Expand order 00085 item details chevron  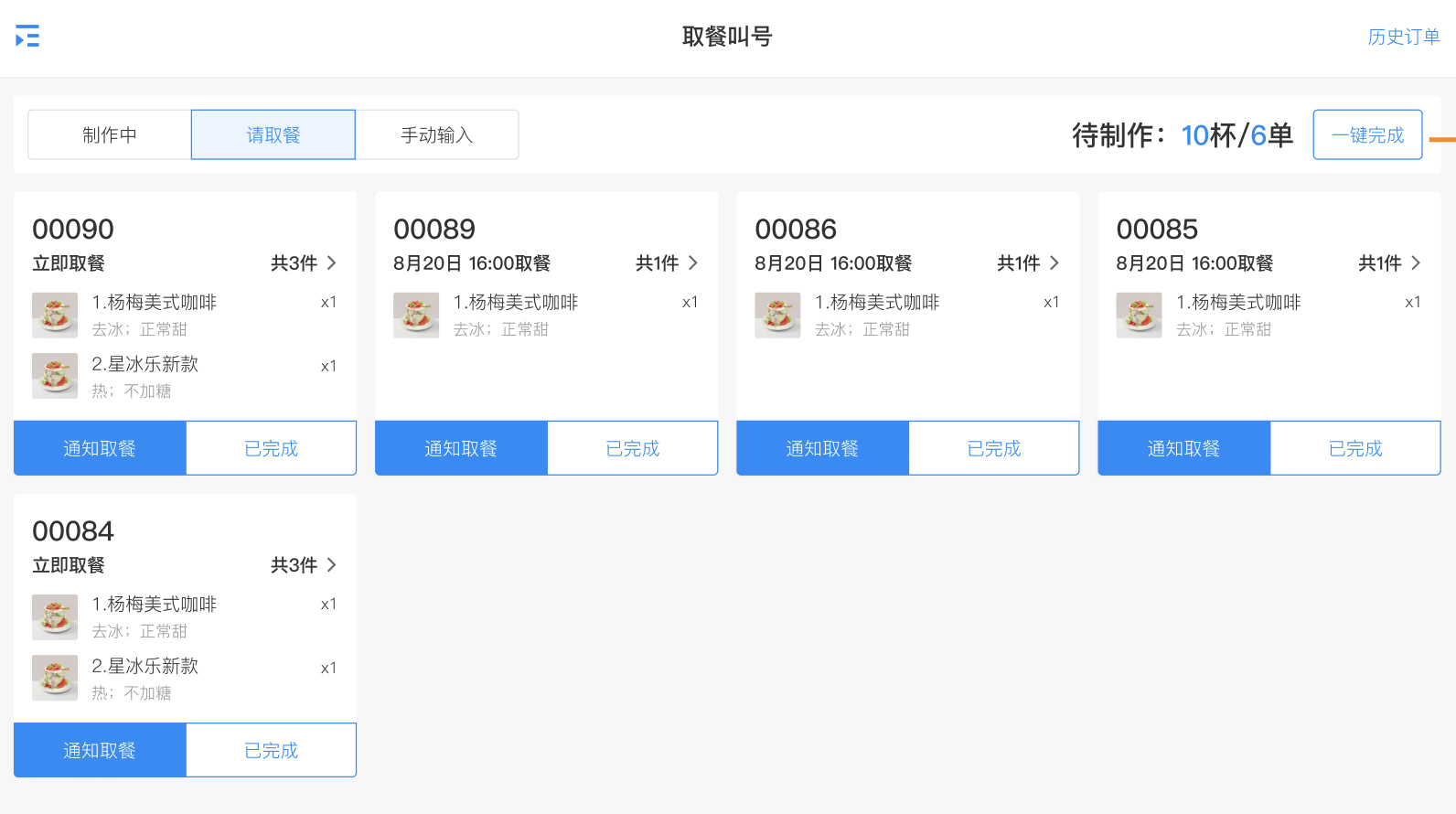1415,263
